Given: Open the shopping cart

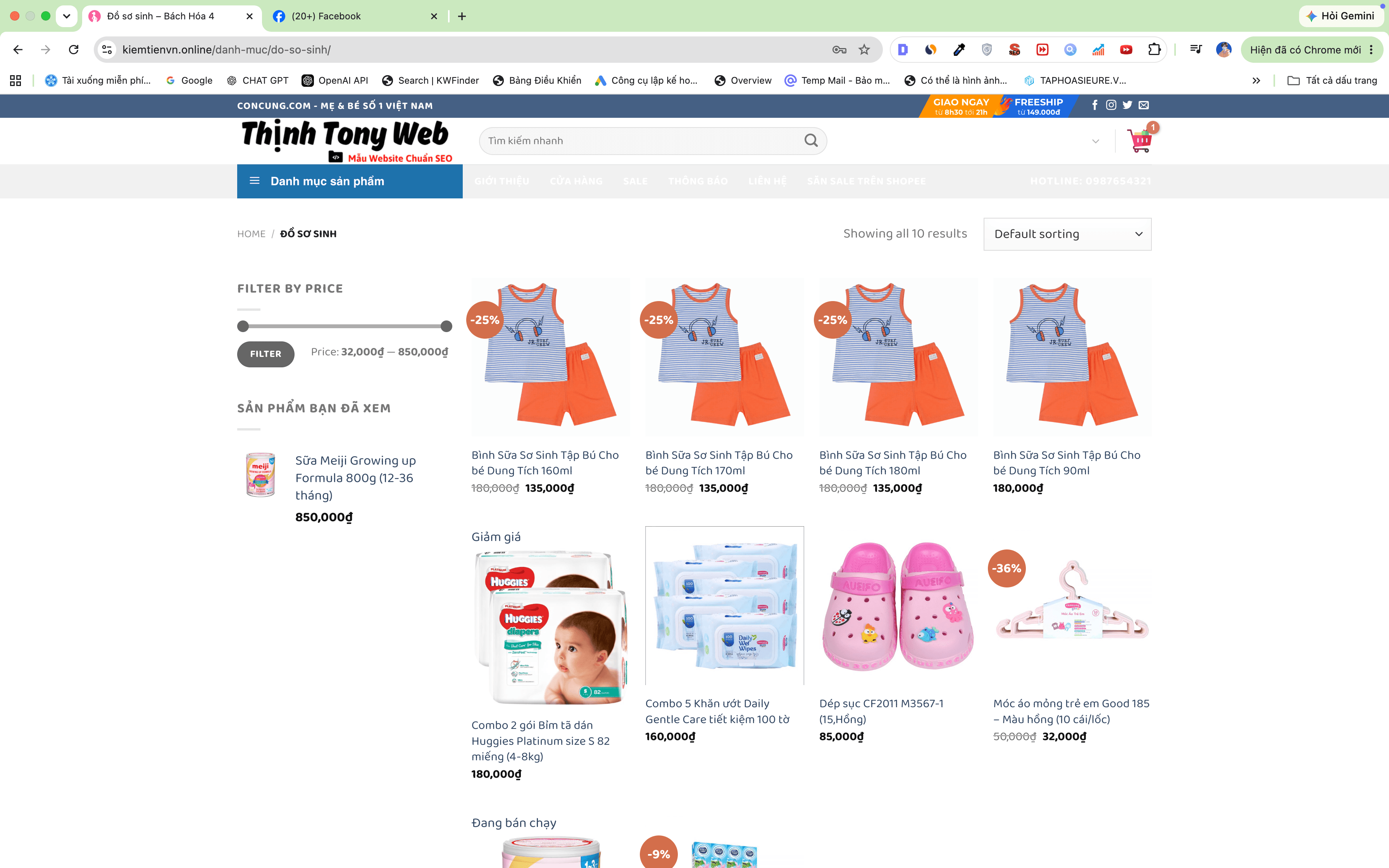Looking at the screenshot, I should 1140,140.
